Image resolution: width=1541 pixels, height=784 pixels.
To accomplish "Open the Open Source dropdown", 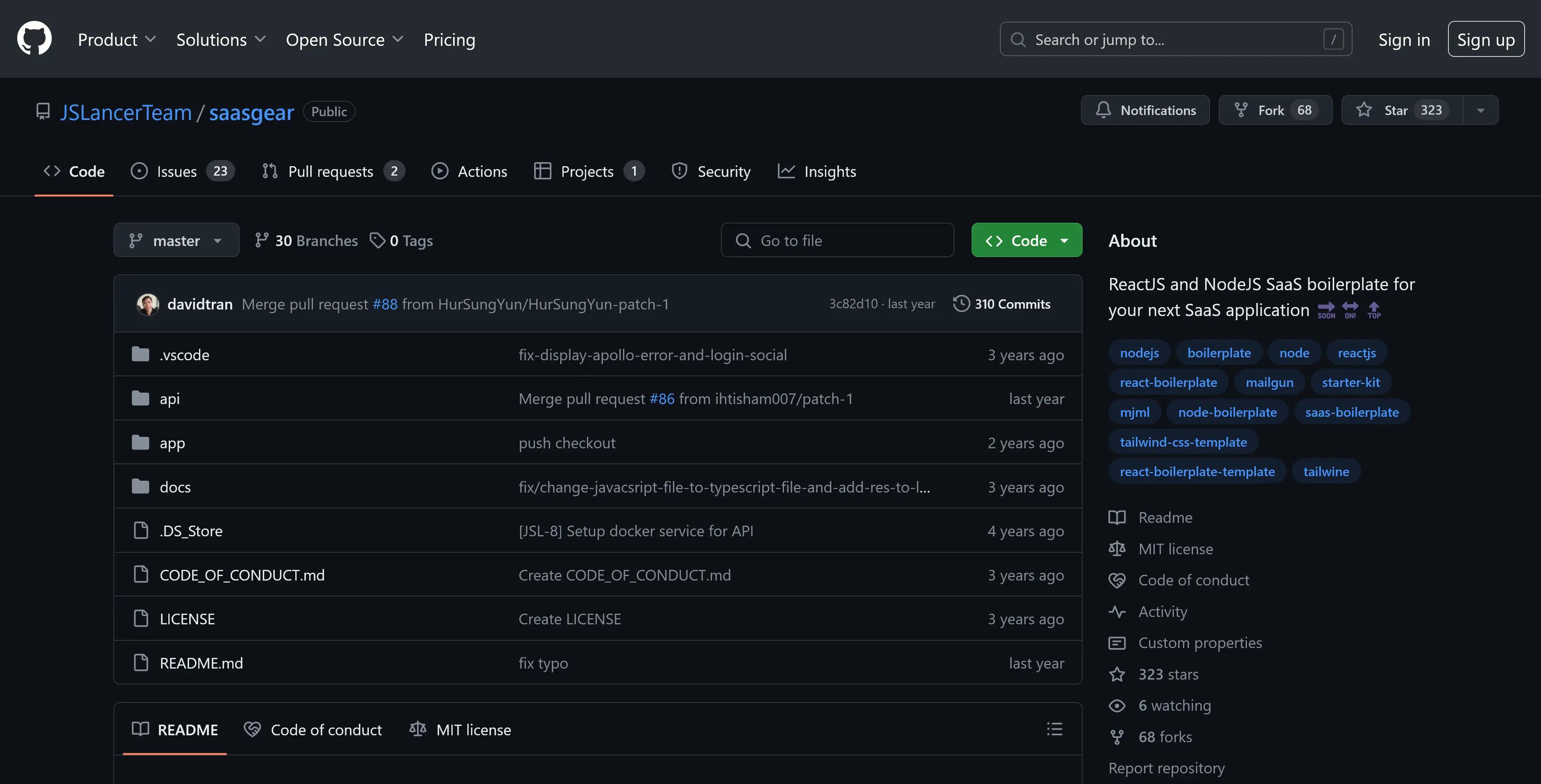I will [344, 39].
